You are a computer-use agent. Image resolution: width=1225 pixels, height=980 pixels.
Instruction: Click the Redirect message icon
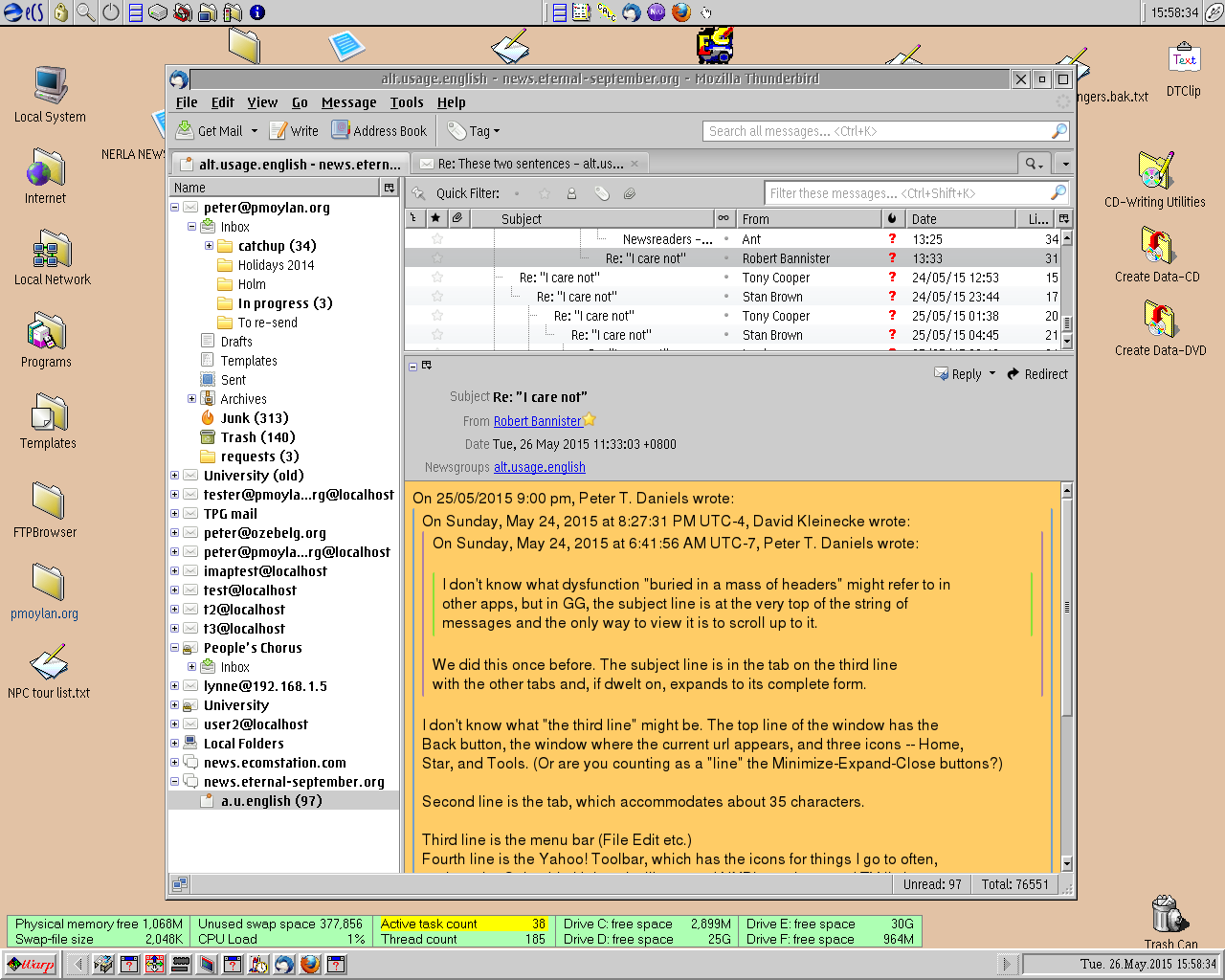pos(1013,374)
